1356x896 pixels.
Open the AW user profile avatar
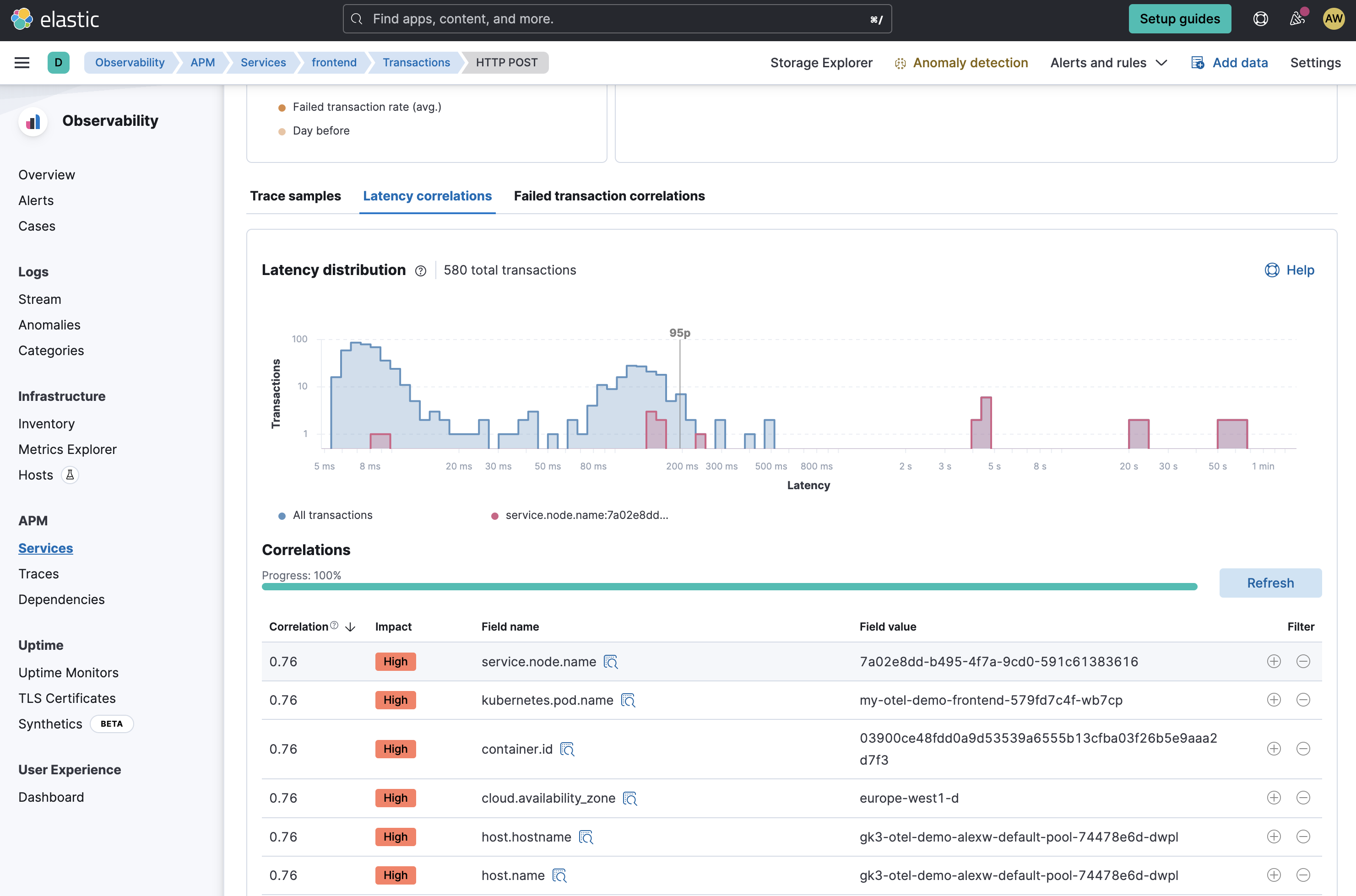(x=1333, y=19)
